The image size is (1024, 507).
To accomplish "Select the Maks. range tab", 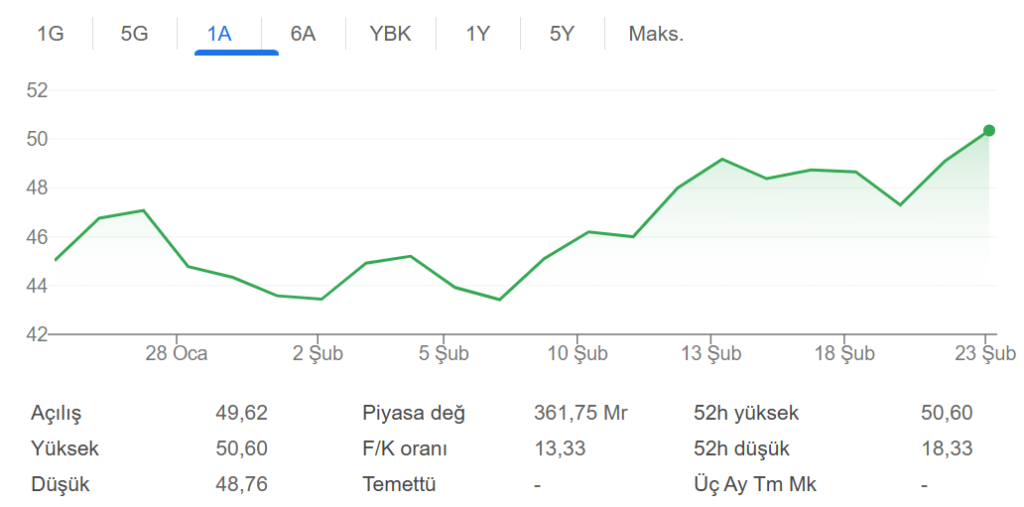I will [656, 33].
